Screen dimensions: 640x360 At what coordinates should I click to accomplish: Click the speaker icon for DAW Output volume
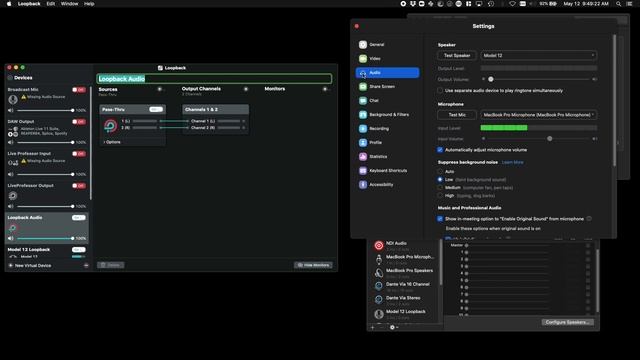11,142
